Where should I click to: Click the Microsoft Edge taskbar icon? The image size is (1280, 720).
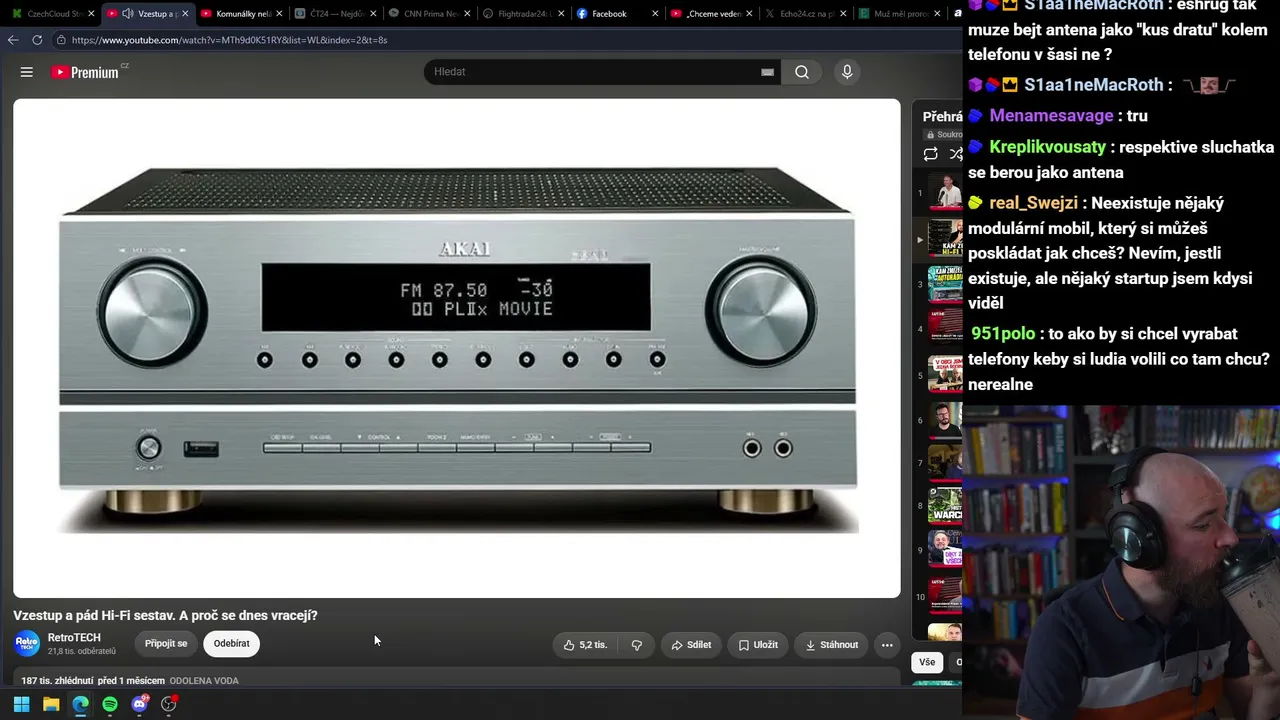80,704
